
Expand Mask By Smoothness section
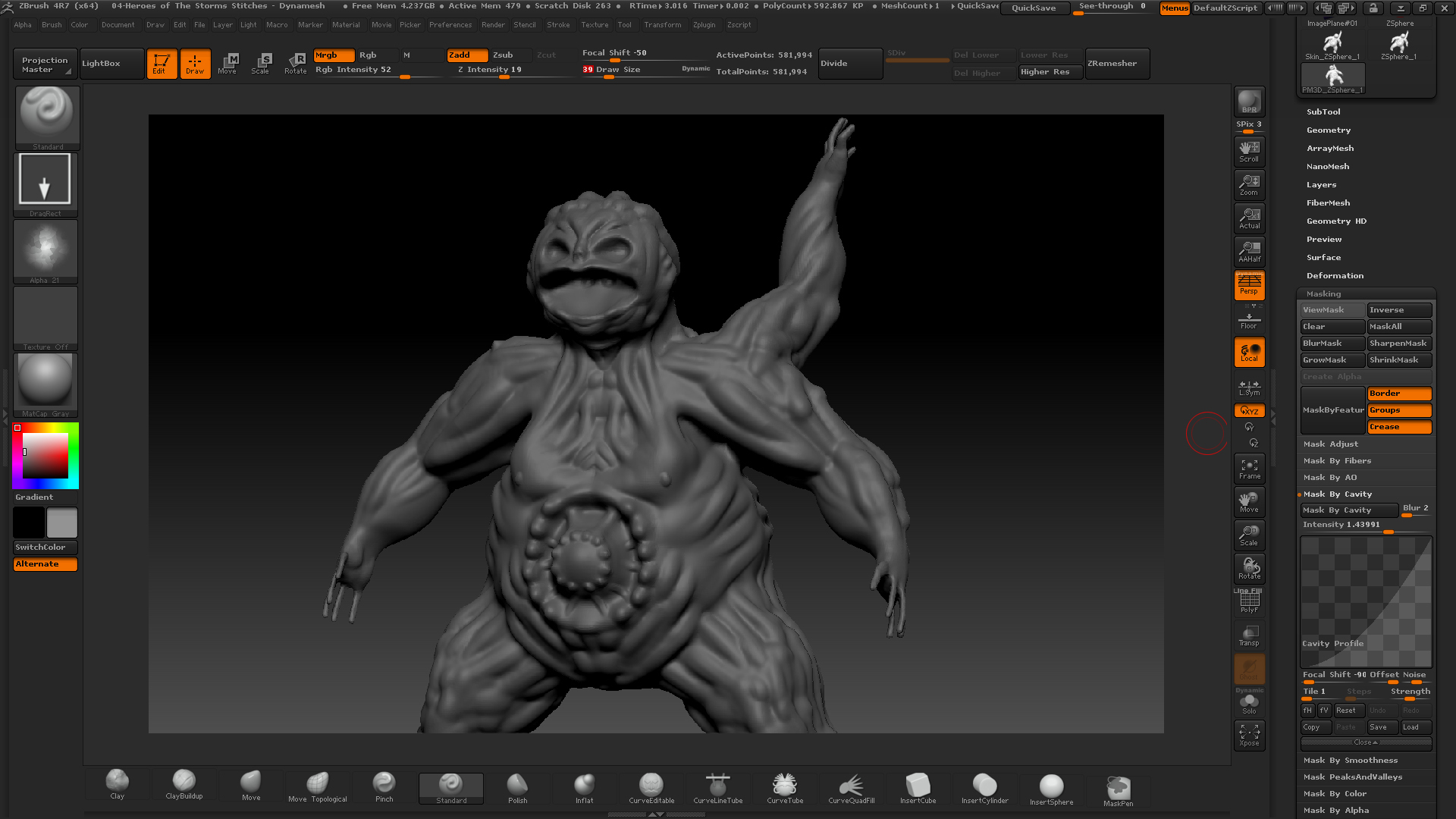pyautogui.click(x=1350, y=761)
